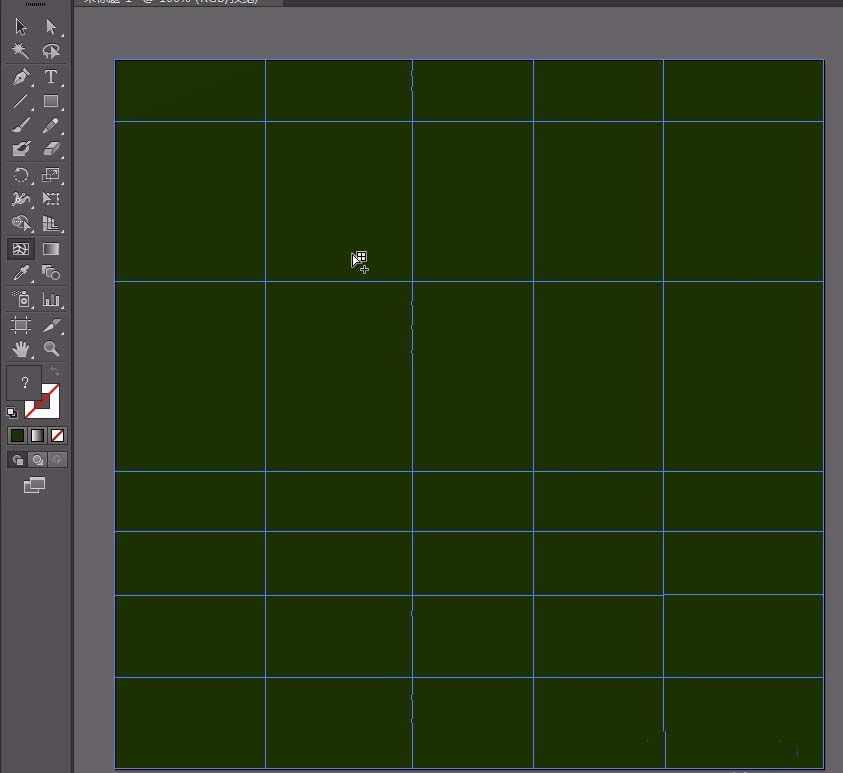Viewport: 843px width, 773px height.
Task: Enable Draw Behind mode
Action: pos(37,460)
